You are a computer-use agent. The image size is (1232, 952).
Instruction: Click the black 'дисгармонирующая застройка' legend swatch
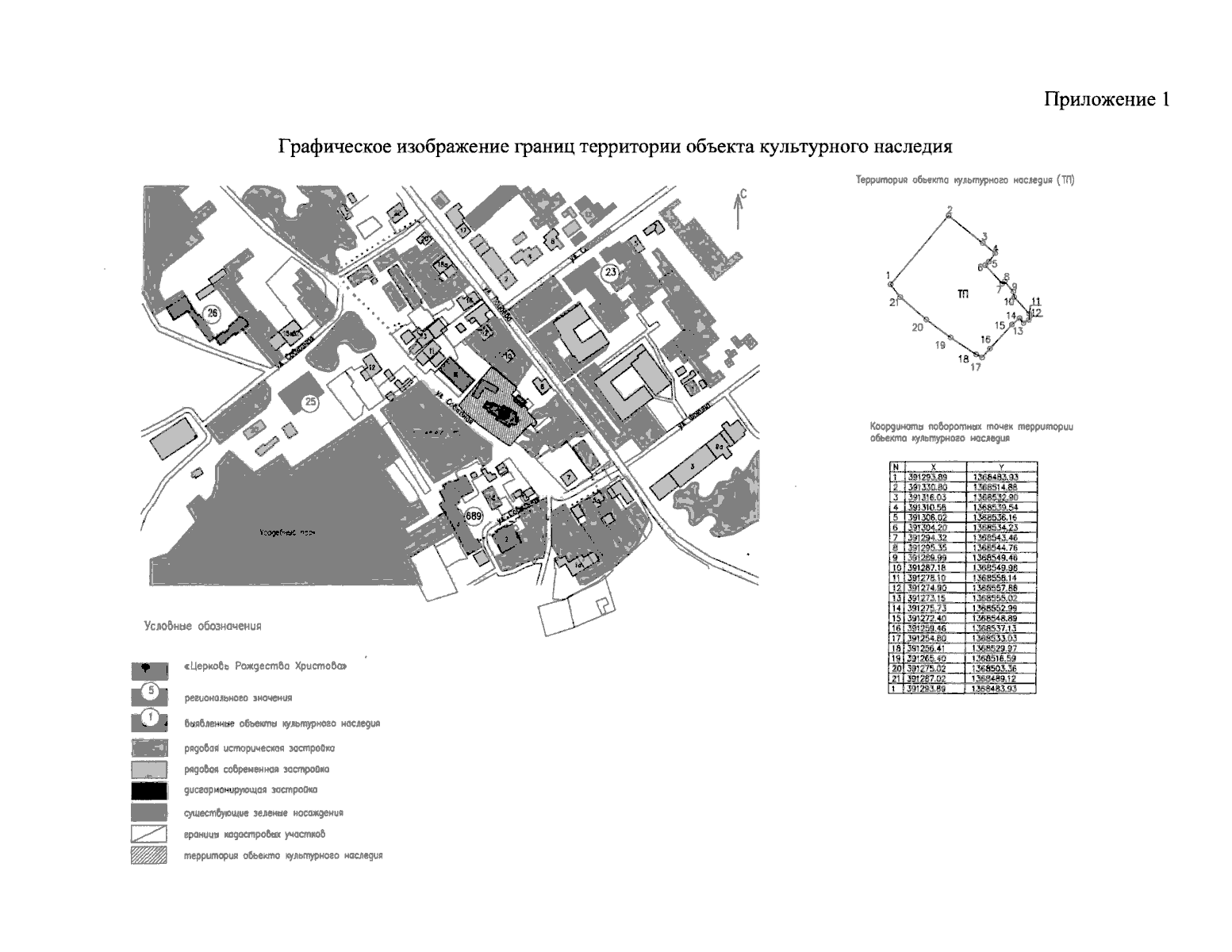[149, 791]
